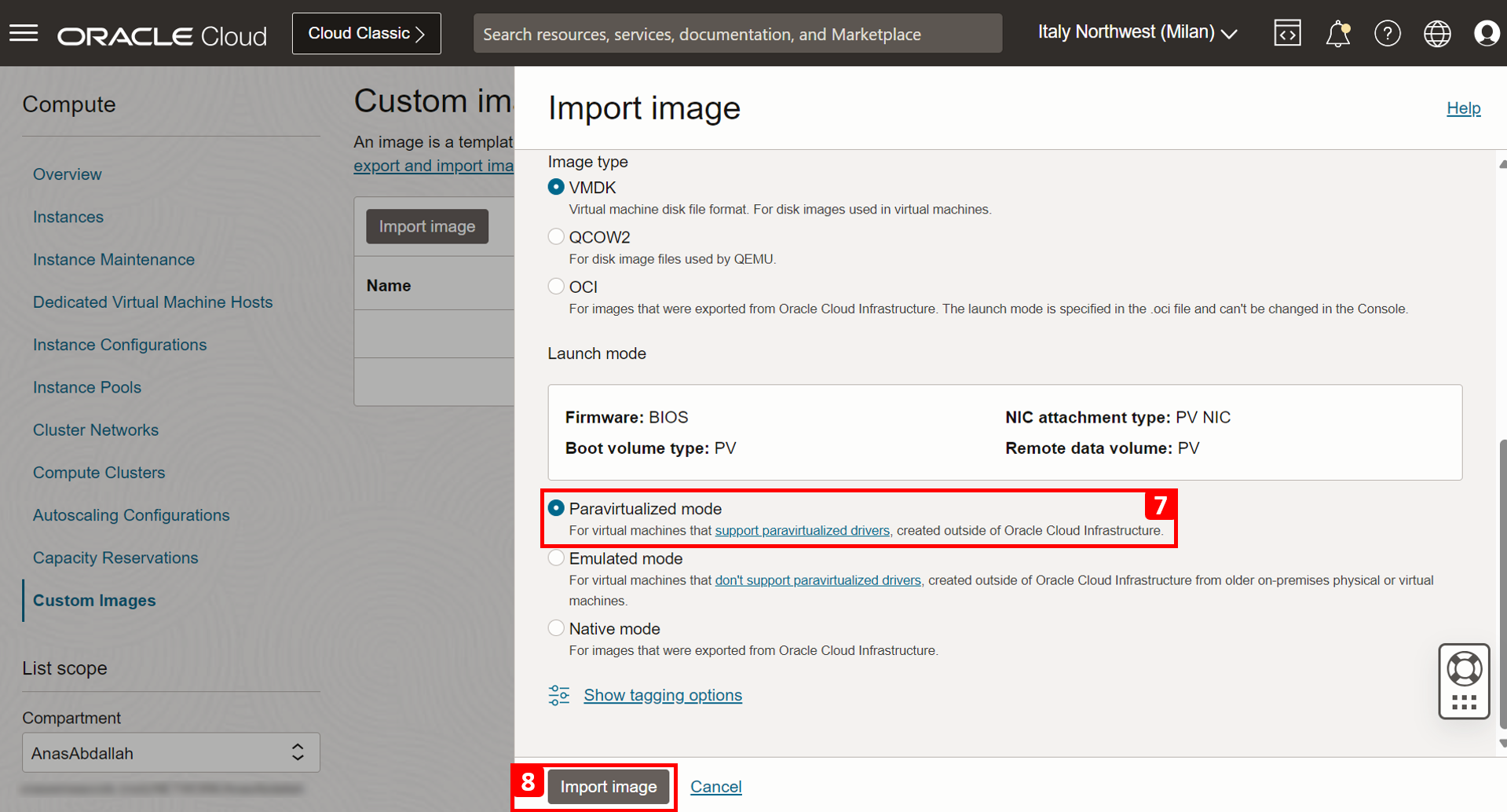Open the user profile avatar menu
1507x812 pixels.
(1487, 34)
